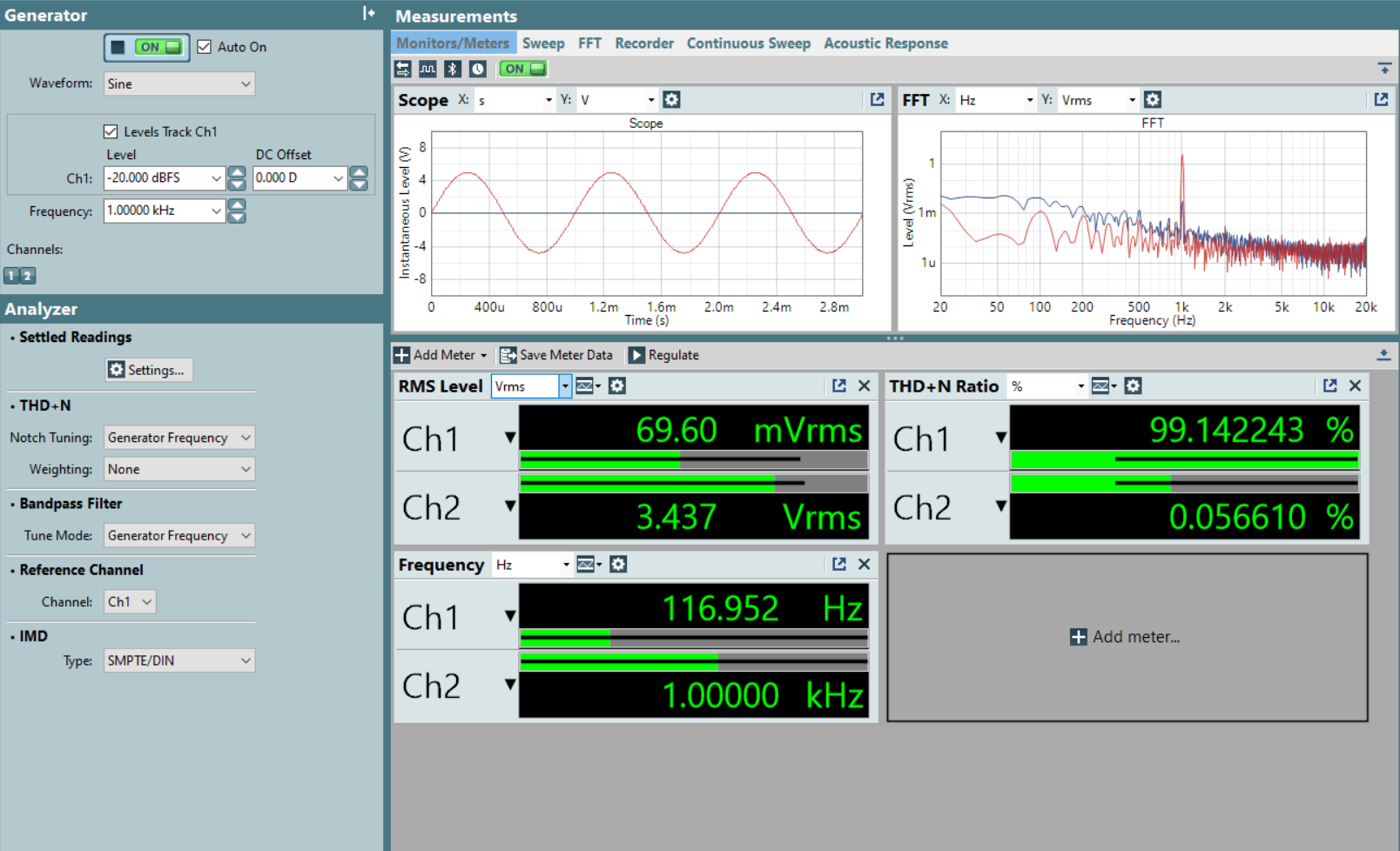The width and height of the screenshot is (1400, 851).
Task: Click the clock icon in Monitors toolbar
Action: 478,69
